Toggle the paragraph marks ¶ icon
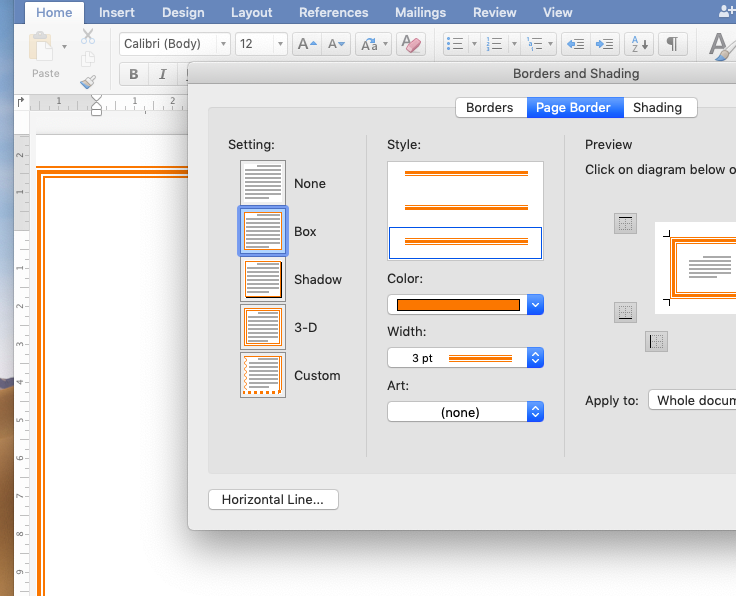This screenshot has width=736, height=596. 673,44
